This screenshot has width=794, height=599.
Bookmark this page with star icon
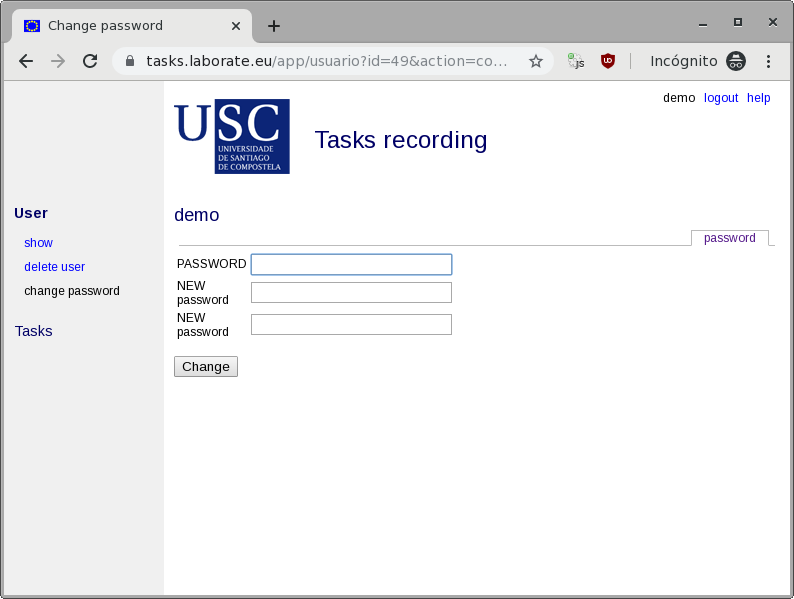pyautogui.click(x=536, y=61)
